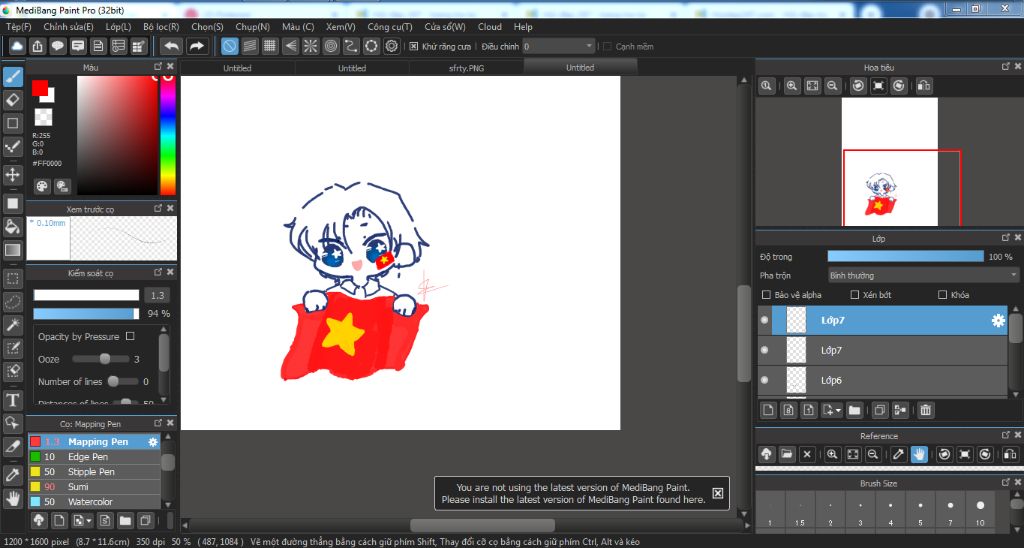Click the rainbow hue strip
Screen dimensions: 1024x548
[168, 135]
